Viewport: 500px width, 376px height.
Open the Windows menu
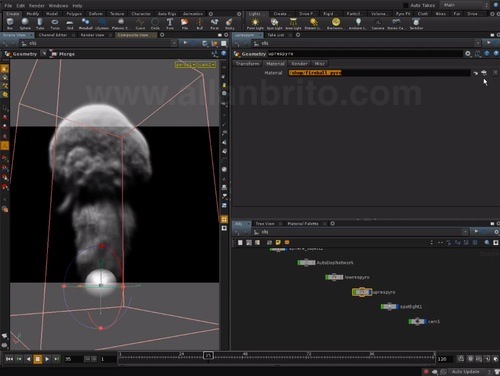tap(58, 6)
